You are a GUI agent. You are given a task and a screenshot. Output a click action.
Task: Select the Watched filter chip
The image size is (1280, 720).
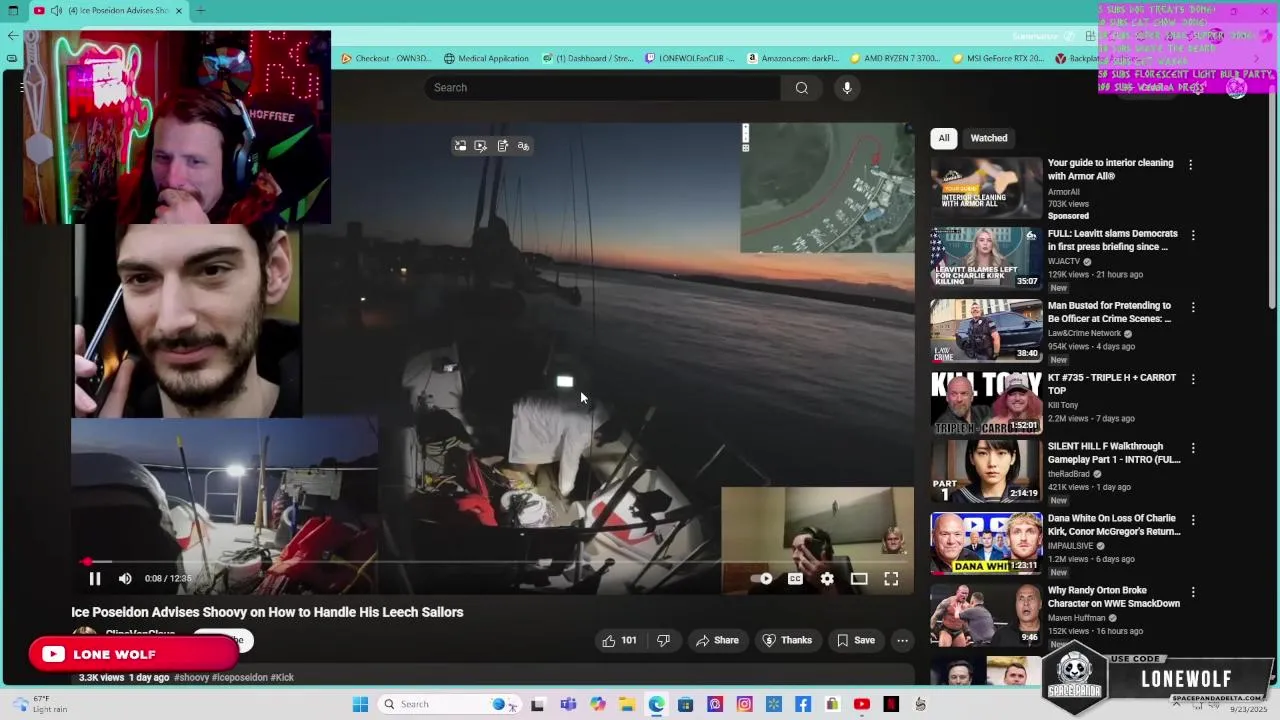pyautogui.click(x=989, y=138)
